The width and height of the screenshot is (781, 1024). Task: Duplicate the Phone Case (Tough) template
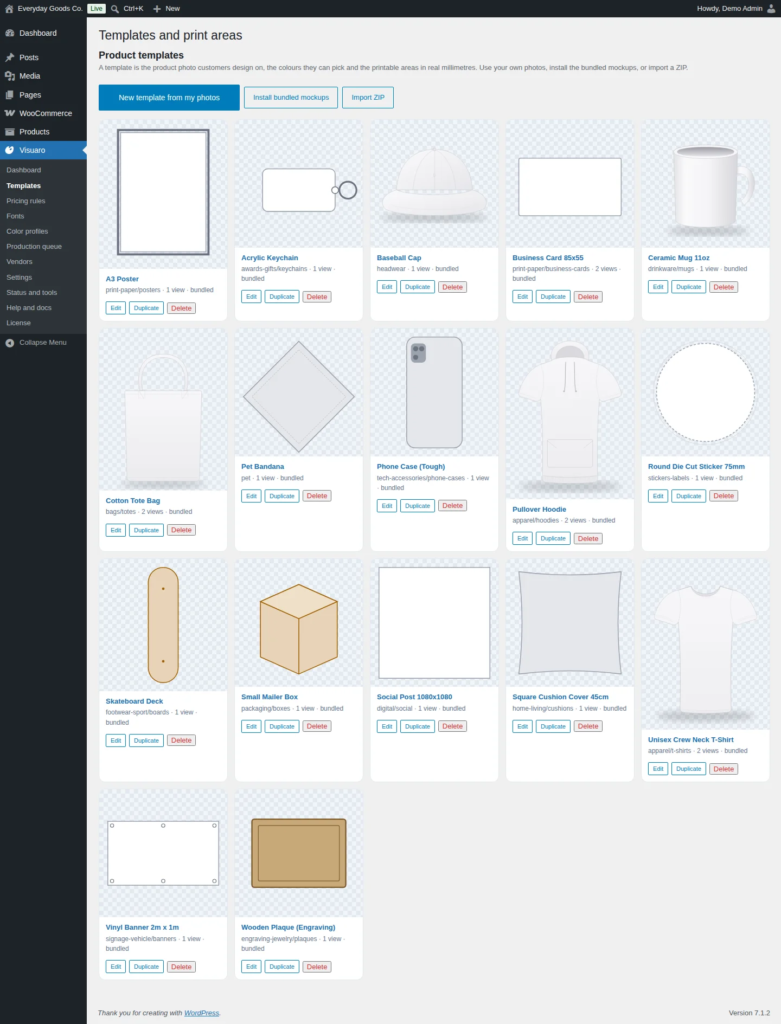pyautogui.click(x=417, y=505)
